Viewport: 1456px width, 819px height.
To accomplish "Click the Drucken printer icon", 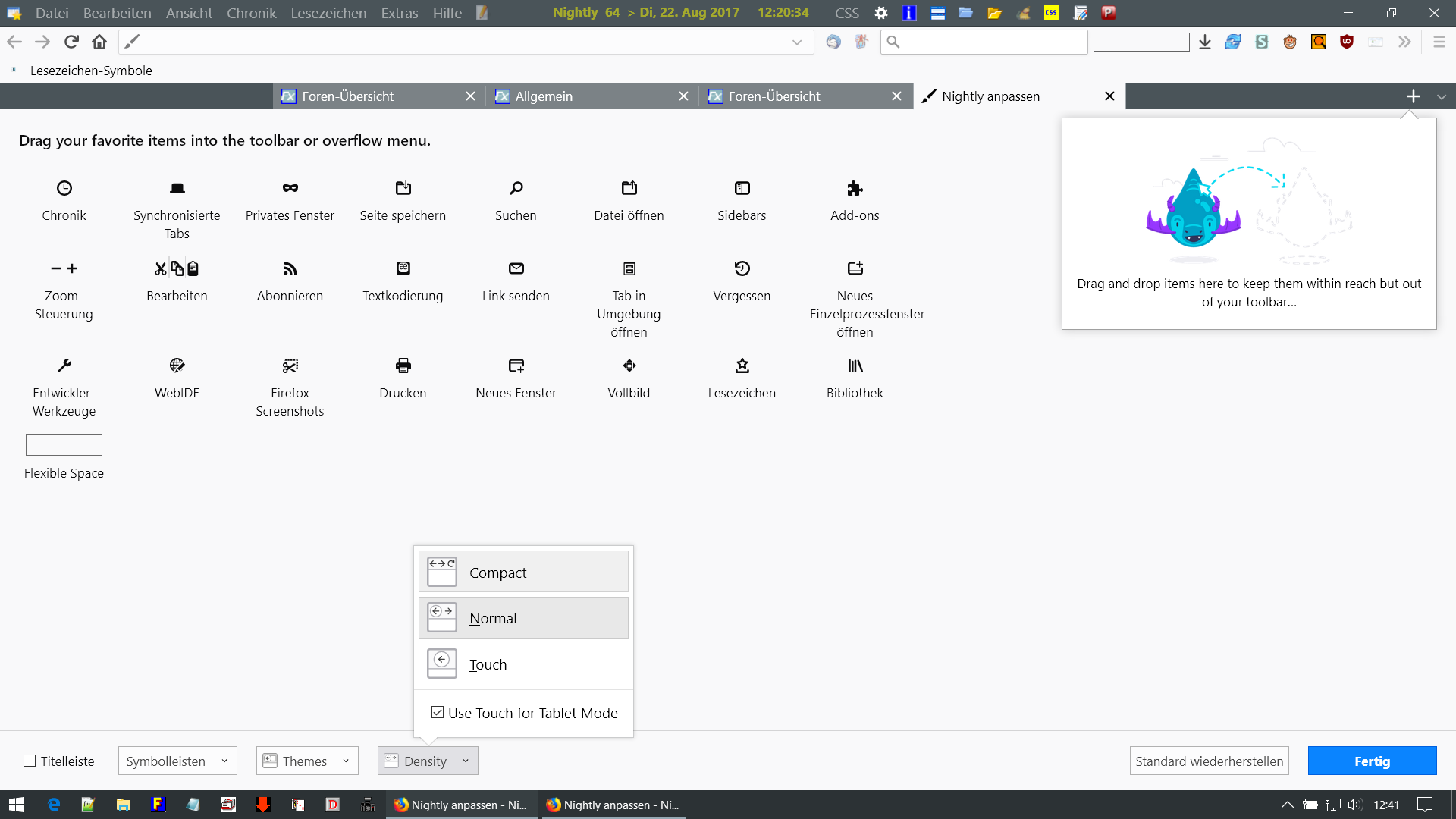I will [x=403, y=366].
